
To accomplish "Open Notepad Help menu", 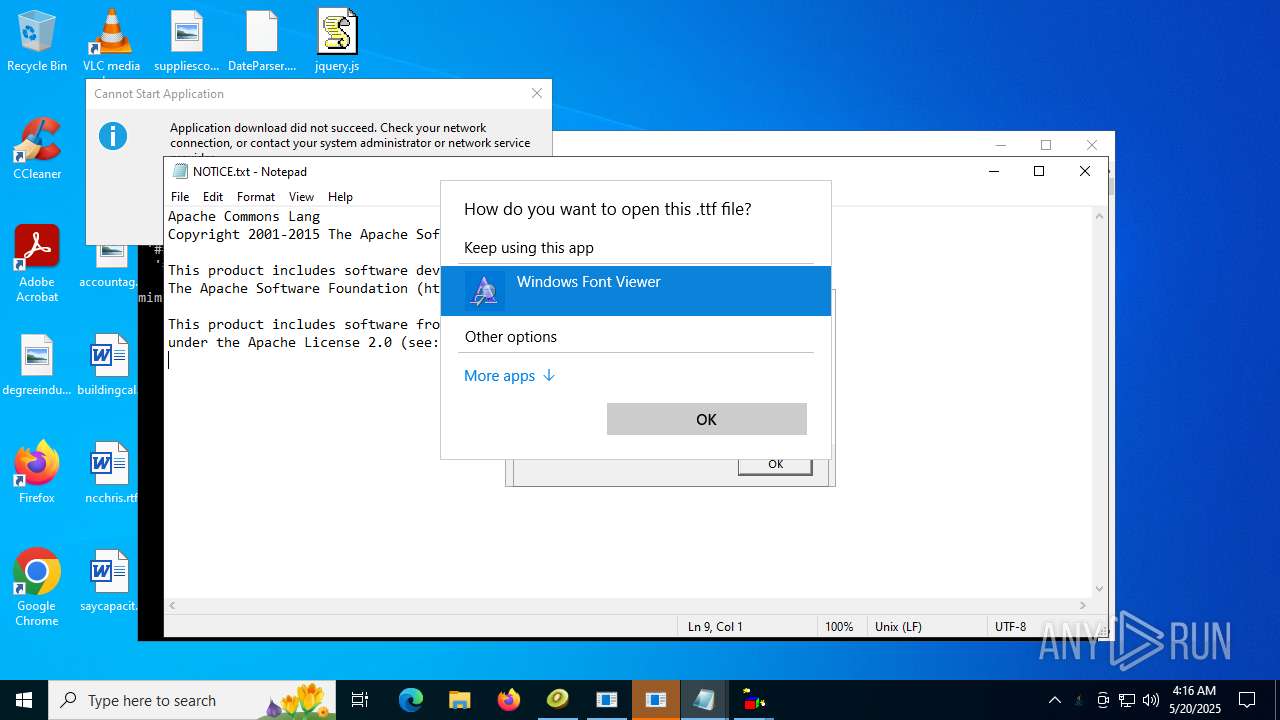I will coord(341,197).
